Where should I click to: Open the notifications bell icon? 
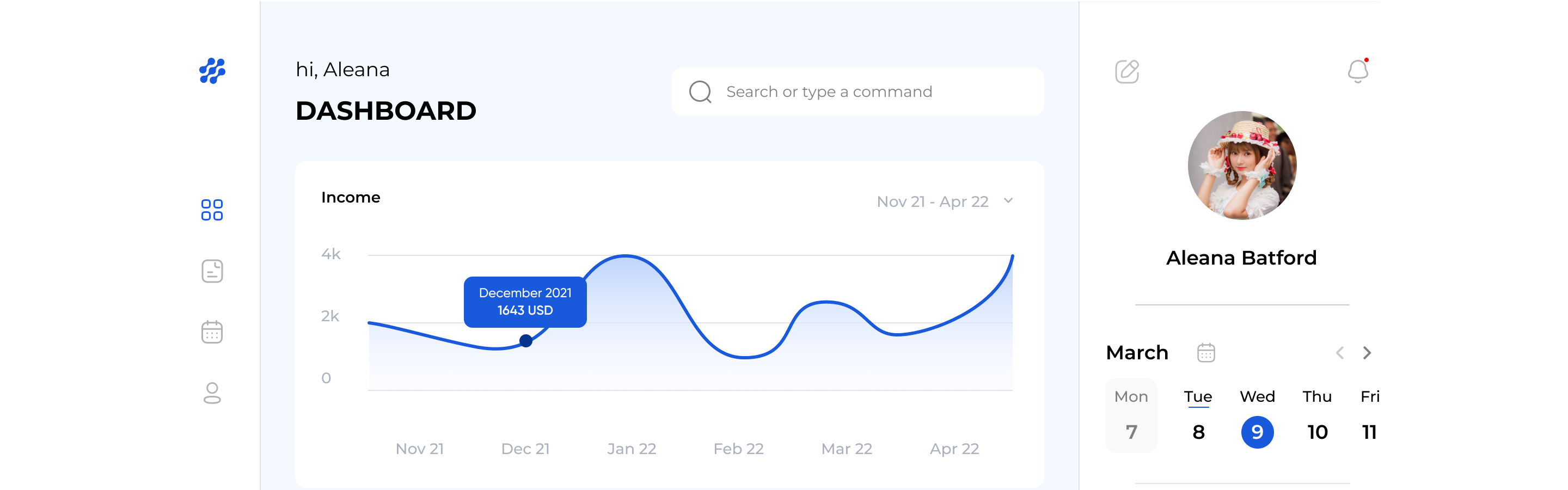[1357, 71]
